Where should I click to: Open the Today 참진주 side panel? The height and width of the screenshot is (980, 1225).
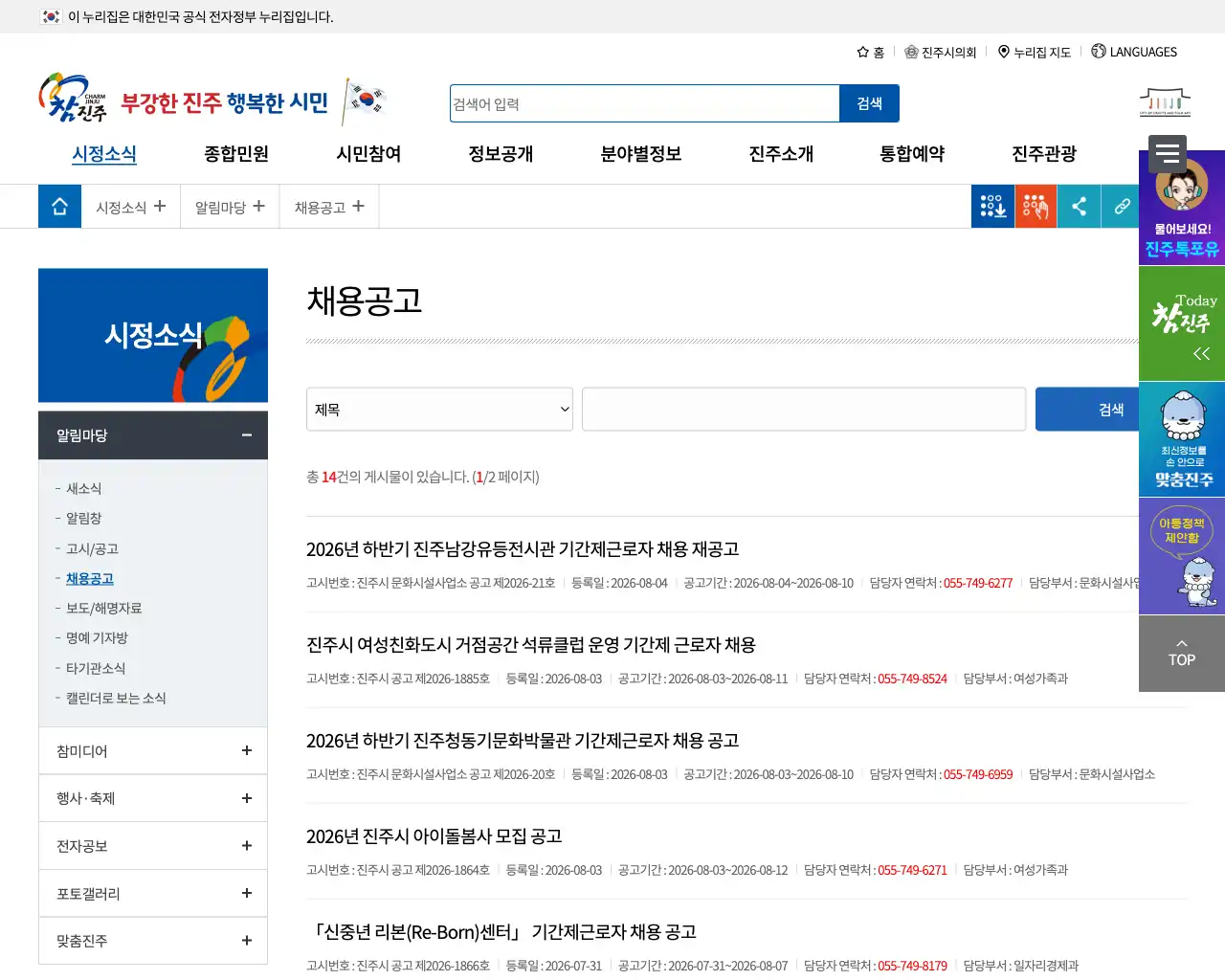click(x=1182, y=323)
